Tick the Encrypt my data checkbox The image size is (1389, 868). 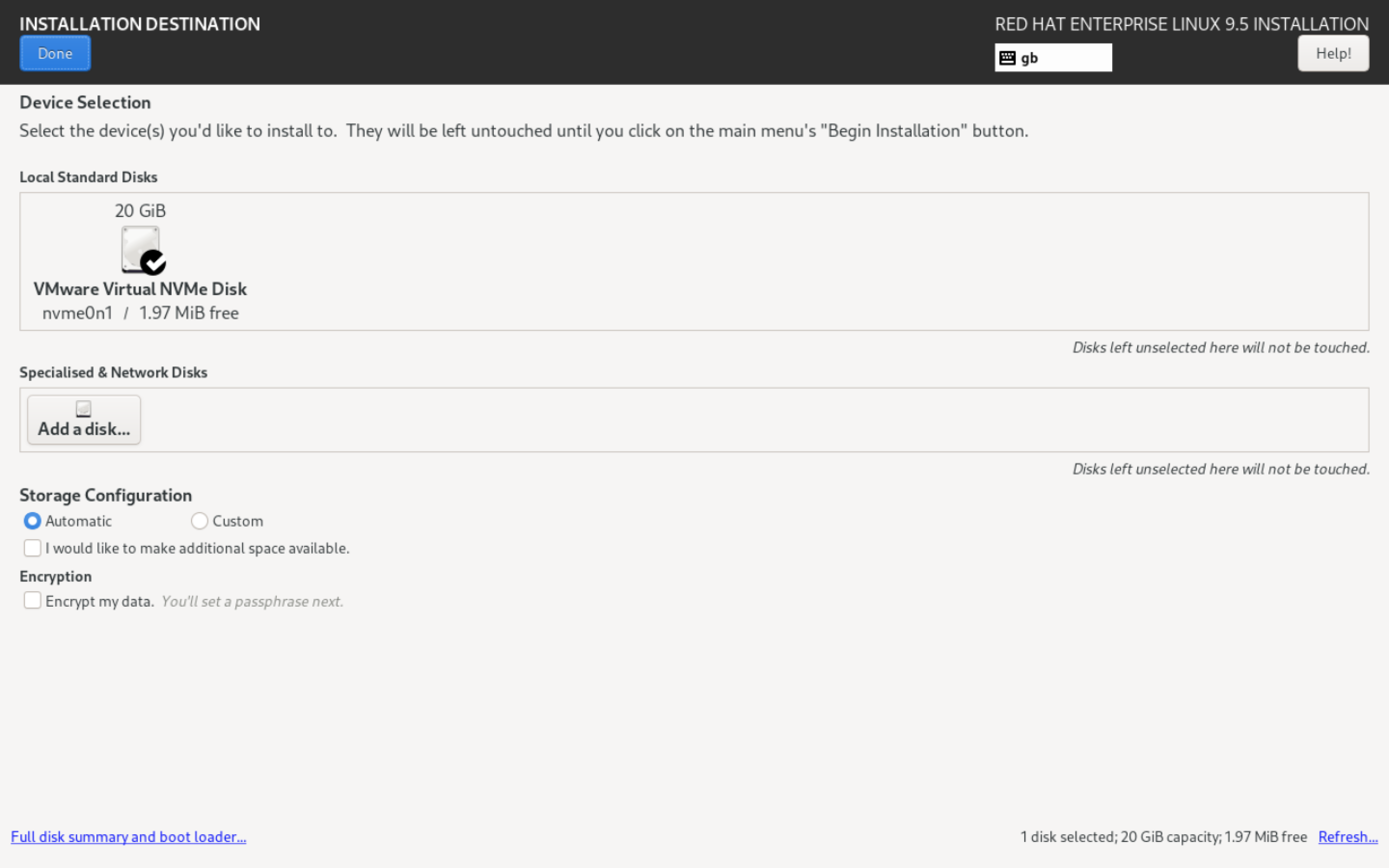33,600
